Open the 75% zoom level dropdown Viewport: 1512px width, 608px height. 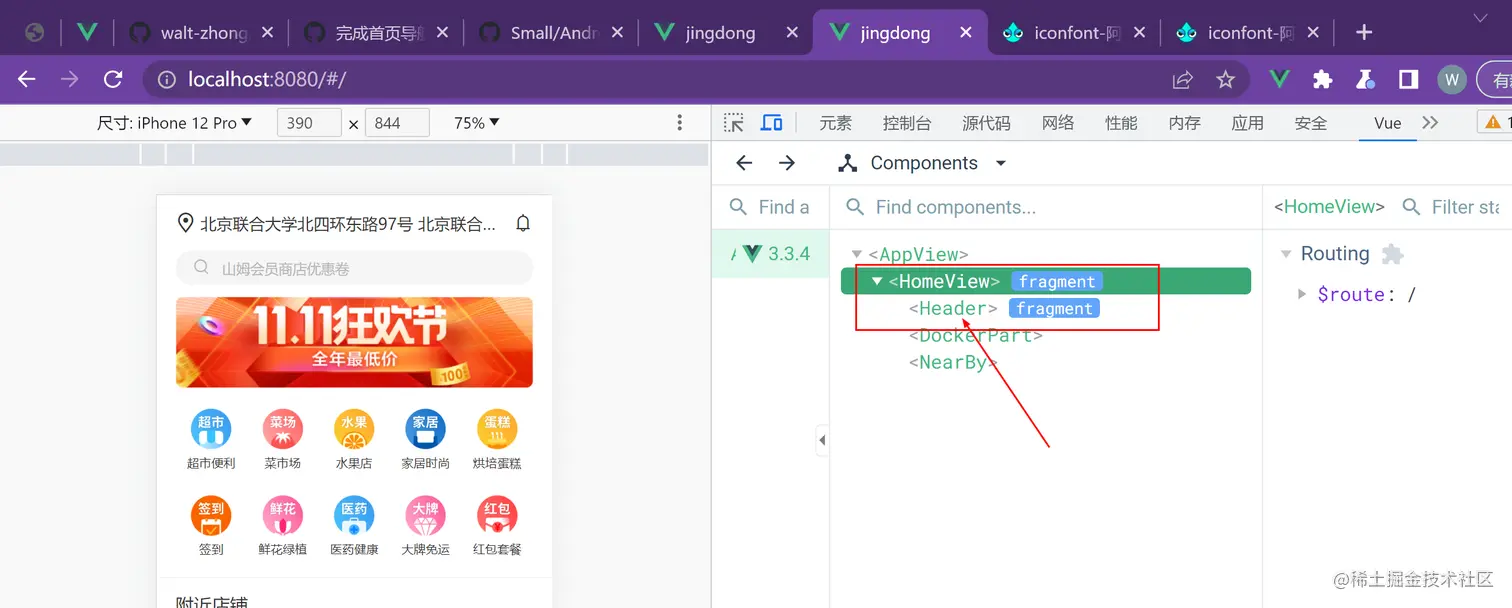click(x=475, y=122)
